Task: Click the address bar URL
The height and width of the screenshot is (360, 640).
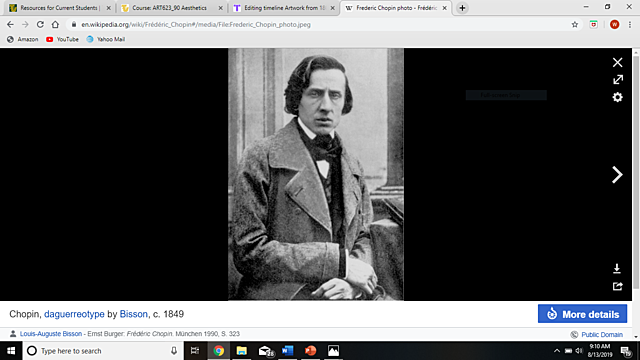Action: pyautogui.click(x=196, y=24)
